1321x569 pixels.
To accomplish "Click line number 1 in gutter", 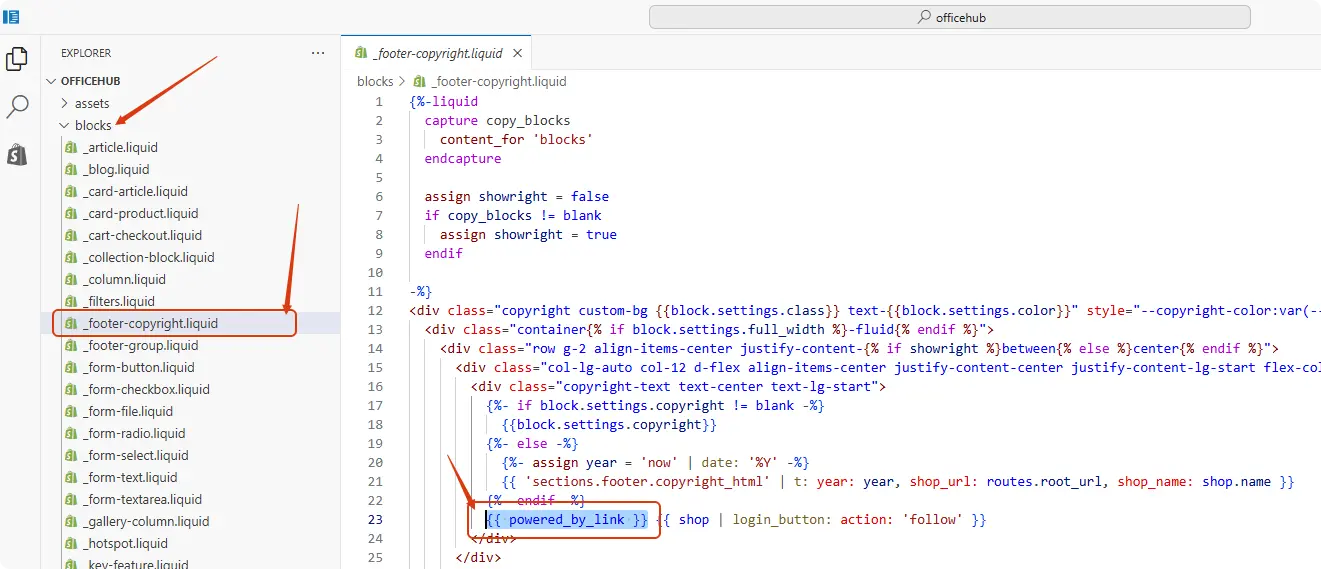I will [379, 101].
